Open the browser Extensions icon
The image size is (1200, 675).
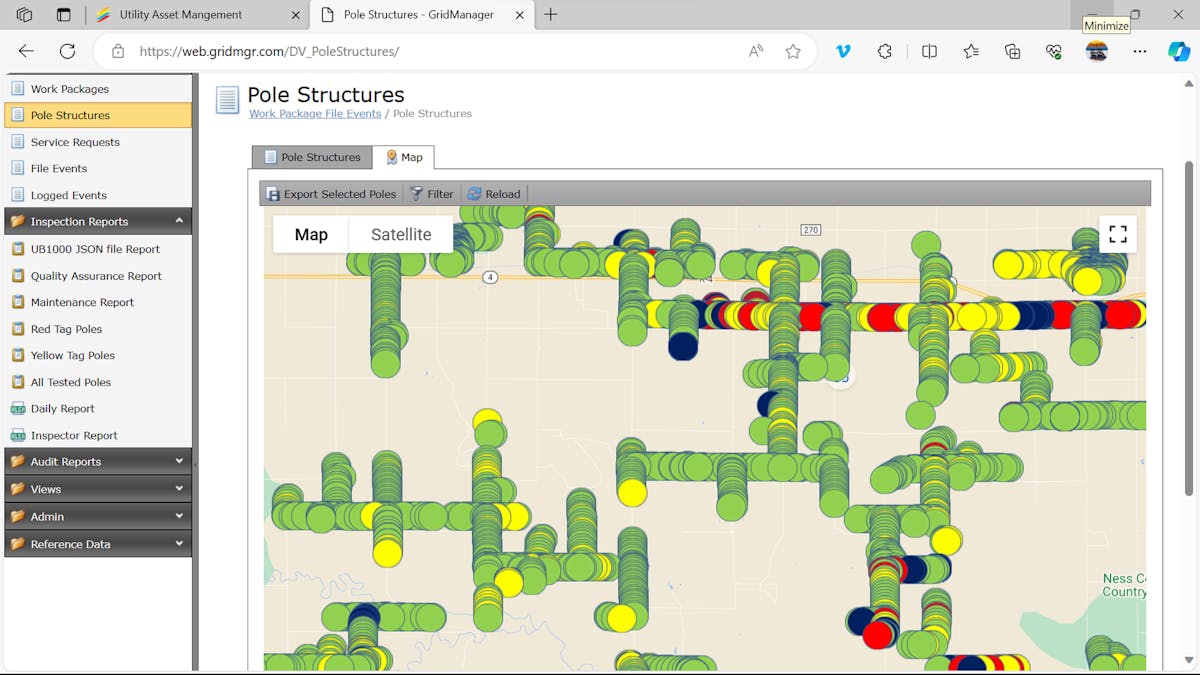(x=884, y=51)
